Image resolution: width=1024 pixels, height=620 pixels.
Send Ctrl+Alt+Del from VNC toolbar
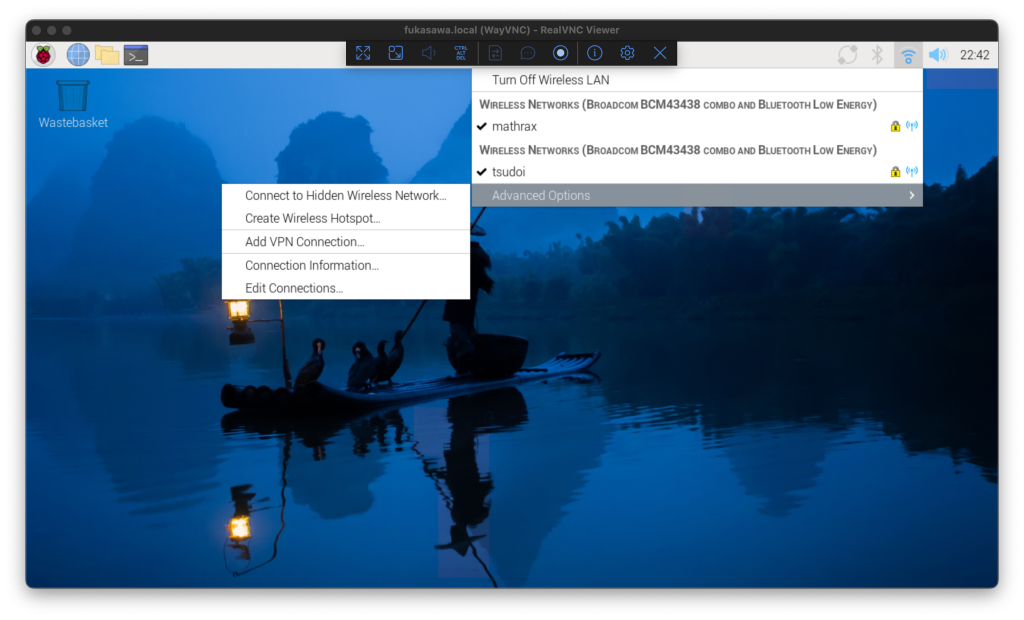point(461,53)
